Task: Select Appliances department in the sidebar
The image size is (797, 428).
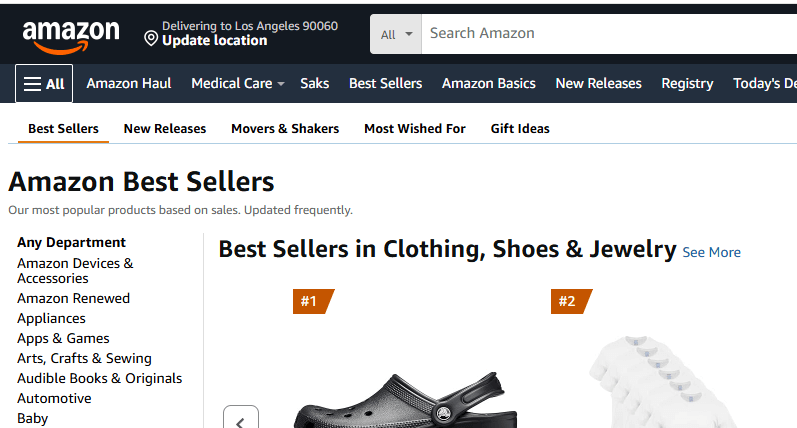Action: pyautogui.click(x=51, y=318)
